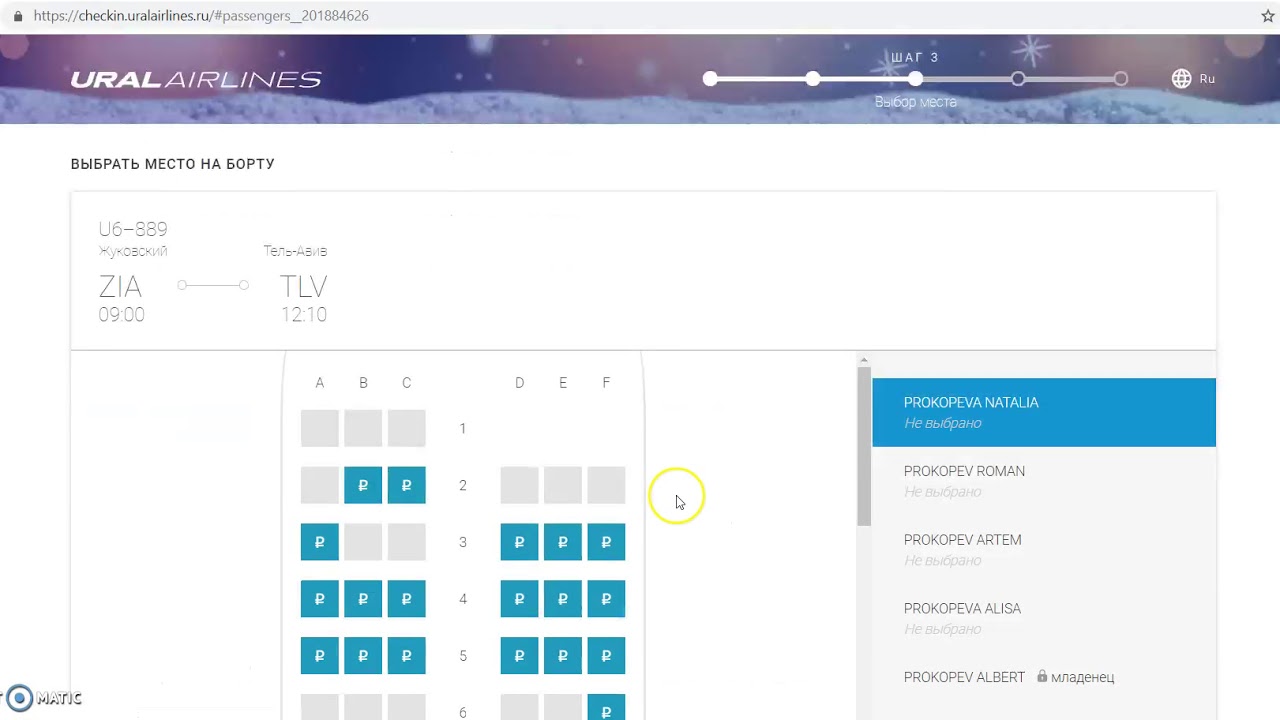Select passenger PROKOPEVA NATALIA
Image resolution: width=1280 pixels, height=720 pixels.
coord(1044,412)
